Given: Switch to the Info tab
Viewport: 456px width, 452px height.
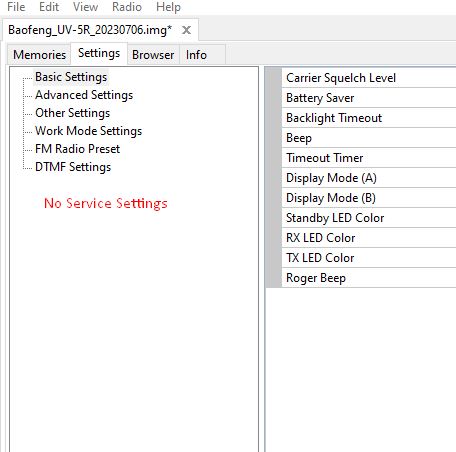Looking at the screenshot, I should click(x=196, y=55).
